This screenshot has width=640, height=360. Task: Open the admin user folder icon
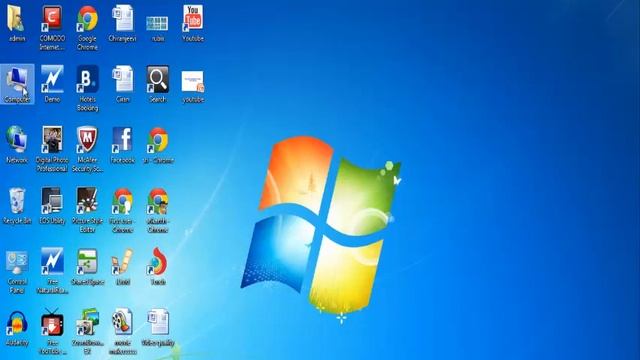click(17, 19)
